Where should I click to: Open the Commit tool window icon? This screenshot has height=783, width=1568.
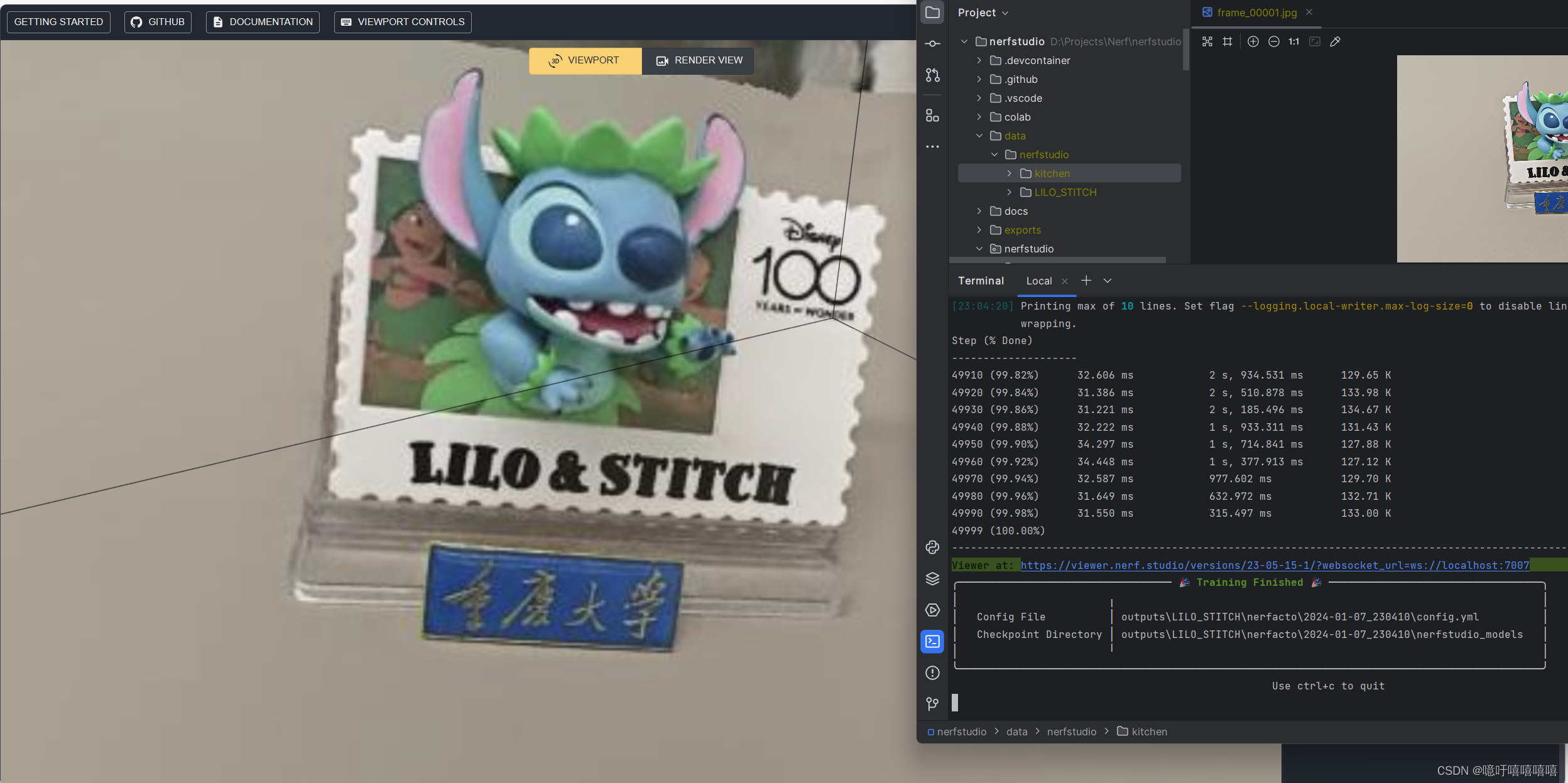932,43
